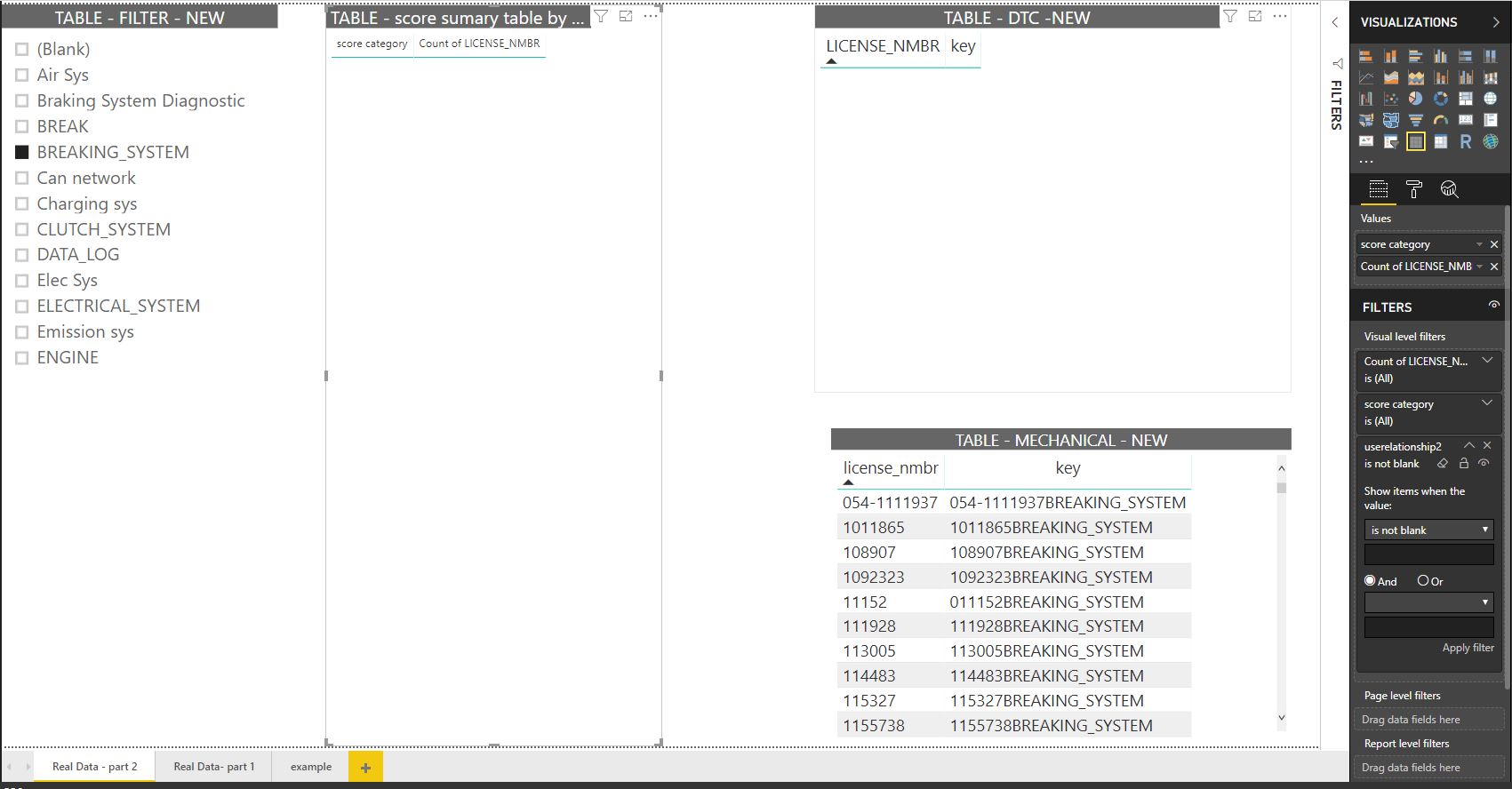
Task: Expand the Count of LICENSE_N filter card
Action: [1487, 361]
